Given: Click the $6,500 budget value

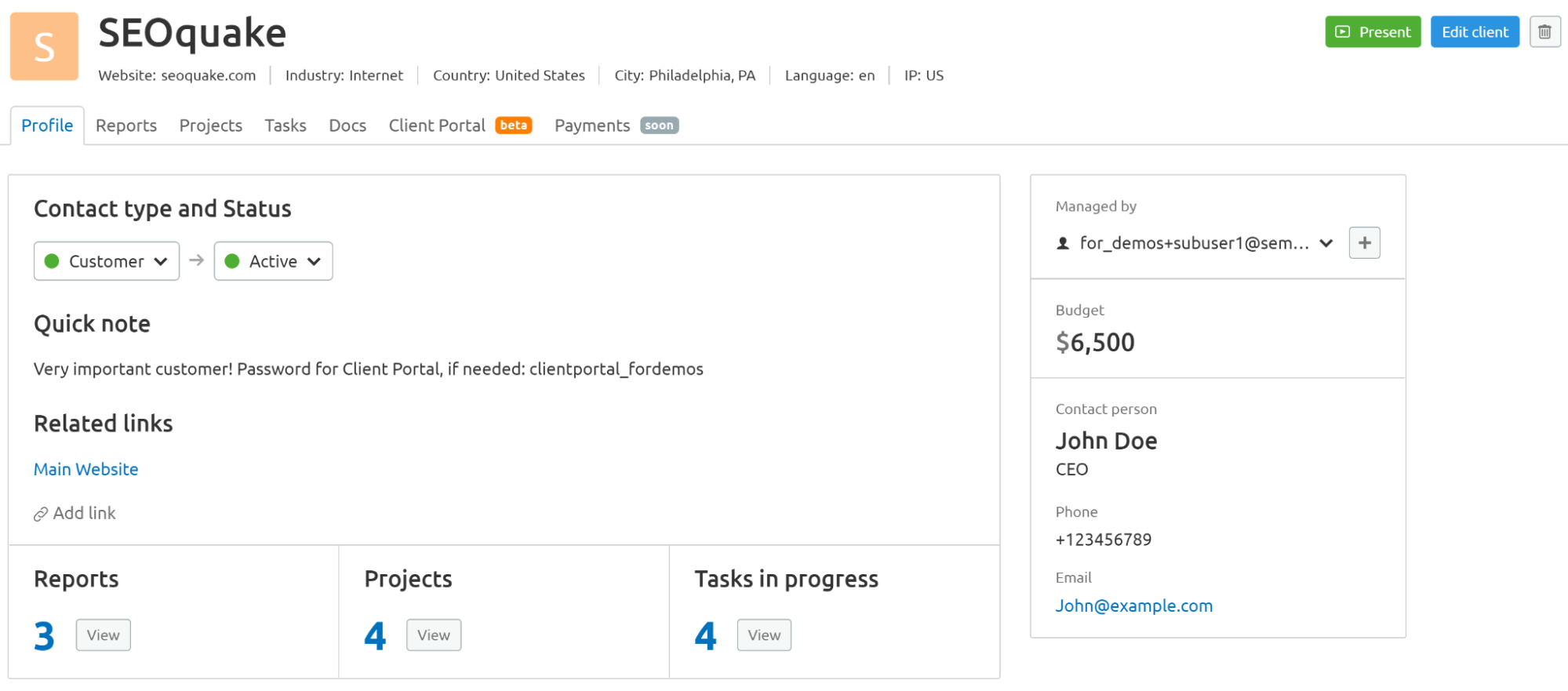Looking at the screenshot, I should click(1095, 342).
